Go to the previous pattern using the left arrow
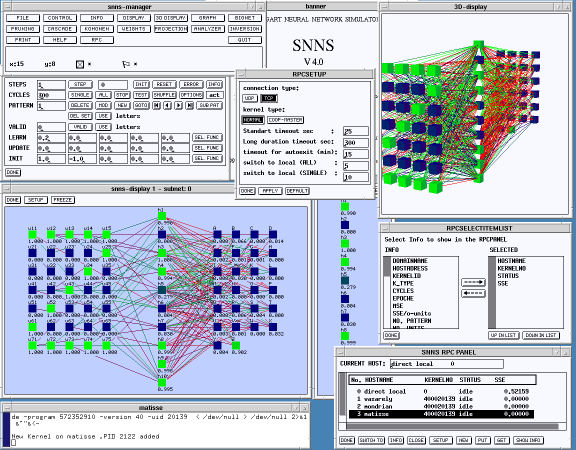Image resolution: width=576 pixels, height=450 pixels. tap(168, 105)
